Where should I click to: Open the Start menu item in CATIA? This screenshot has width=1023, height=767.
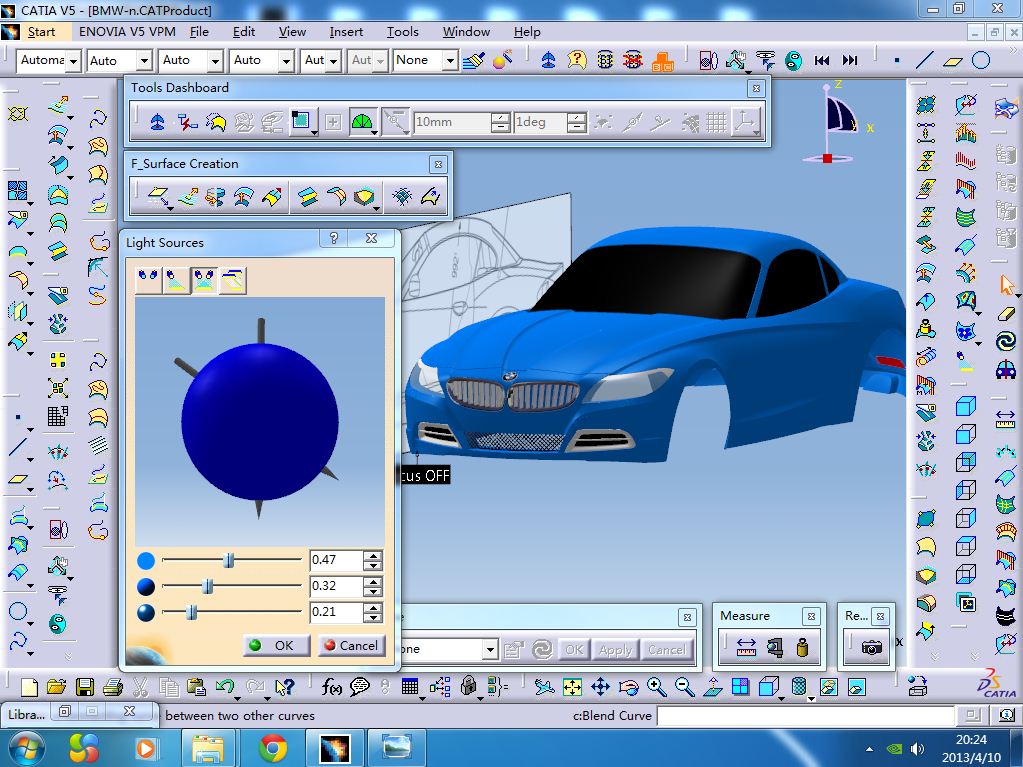tap(41, 31)
